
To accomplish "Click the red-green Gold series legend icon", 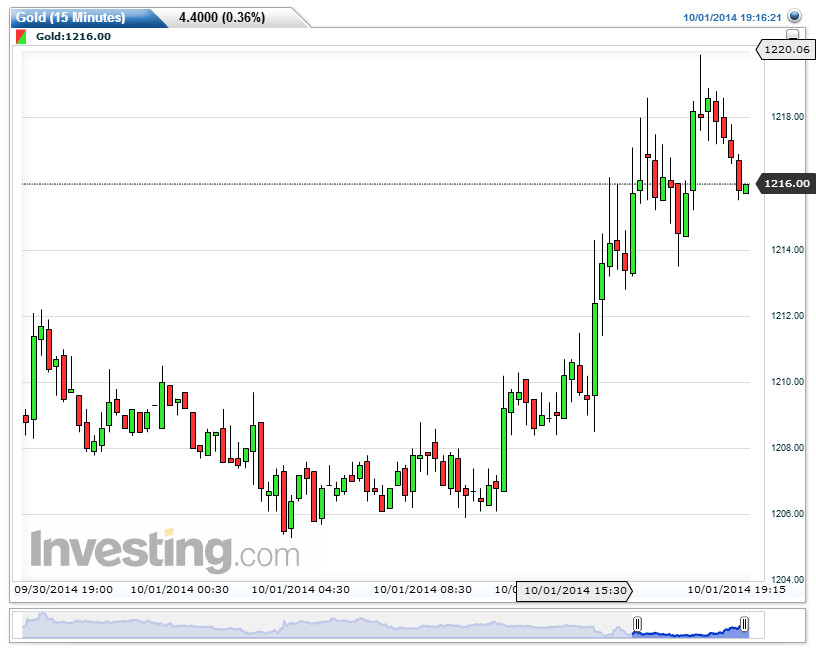I will 21,36.
